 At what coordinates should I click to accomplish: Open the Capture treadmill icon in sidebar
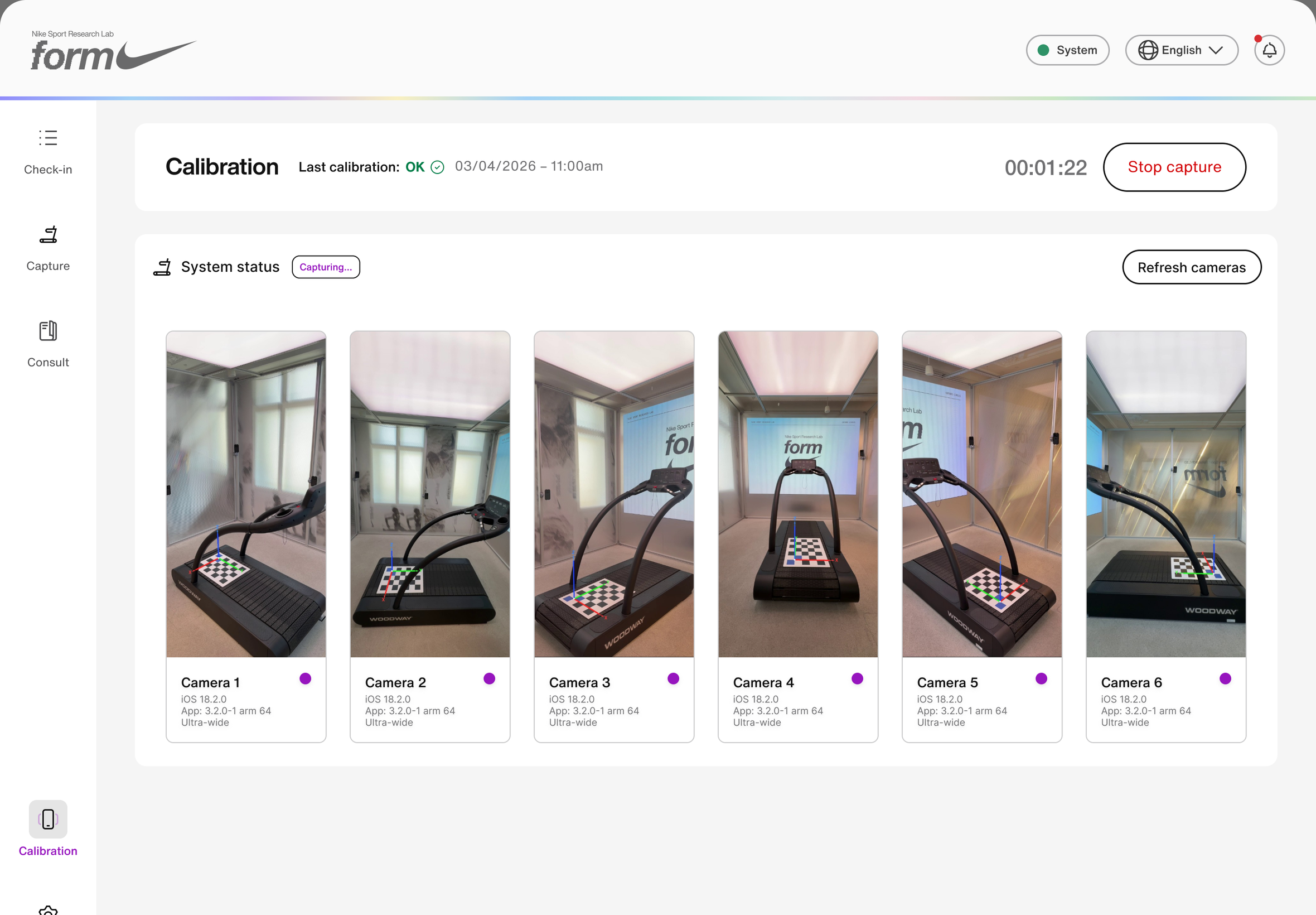pyautogui.click(x=48, y=234)
